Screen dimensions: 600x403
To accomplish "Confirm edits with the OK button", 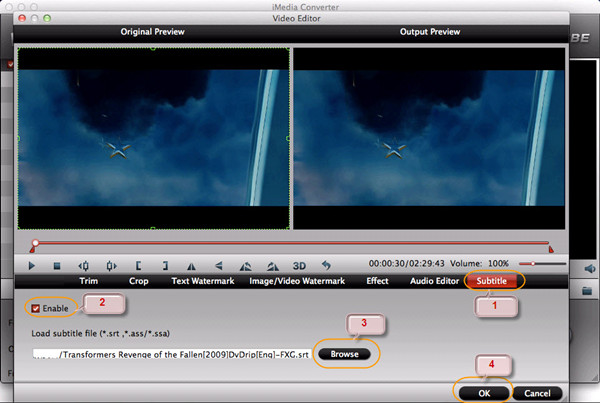I will click(484, 393).
